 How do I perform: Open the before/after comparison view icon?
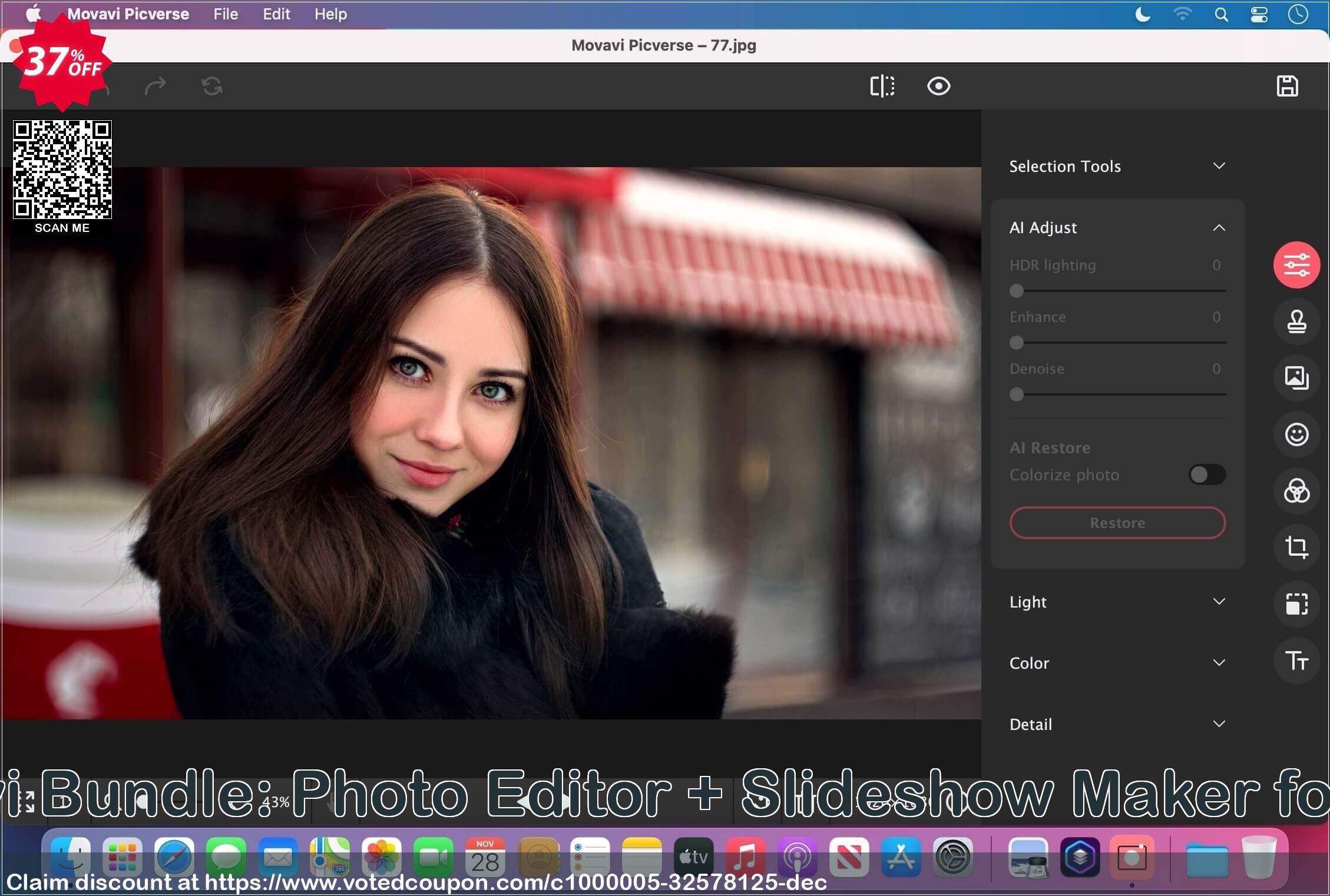[x=882, y=86]
